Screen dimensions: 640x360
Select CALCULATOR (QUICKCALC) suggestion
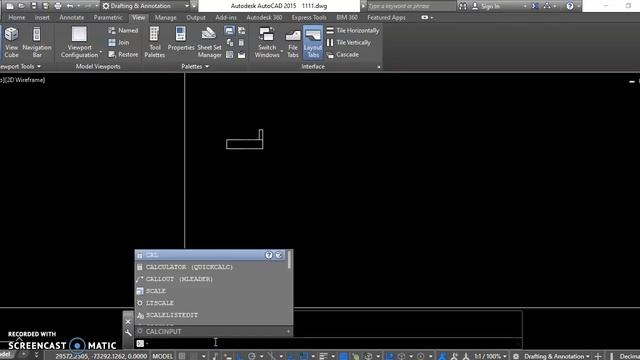tap(211, 267)
